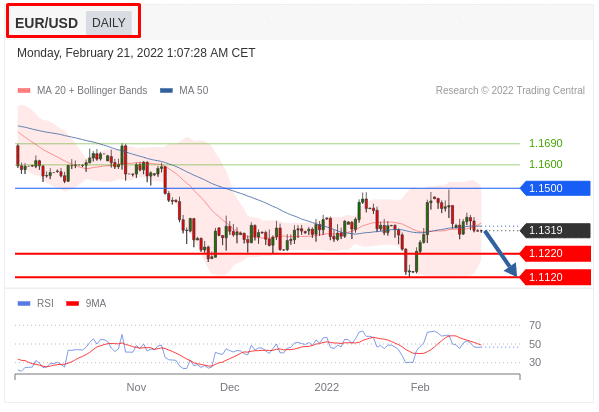Click the blue MA 50 color swatch
This screenshot has height=412, width=599.
(x=166, y=91)
